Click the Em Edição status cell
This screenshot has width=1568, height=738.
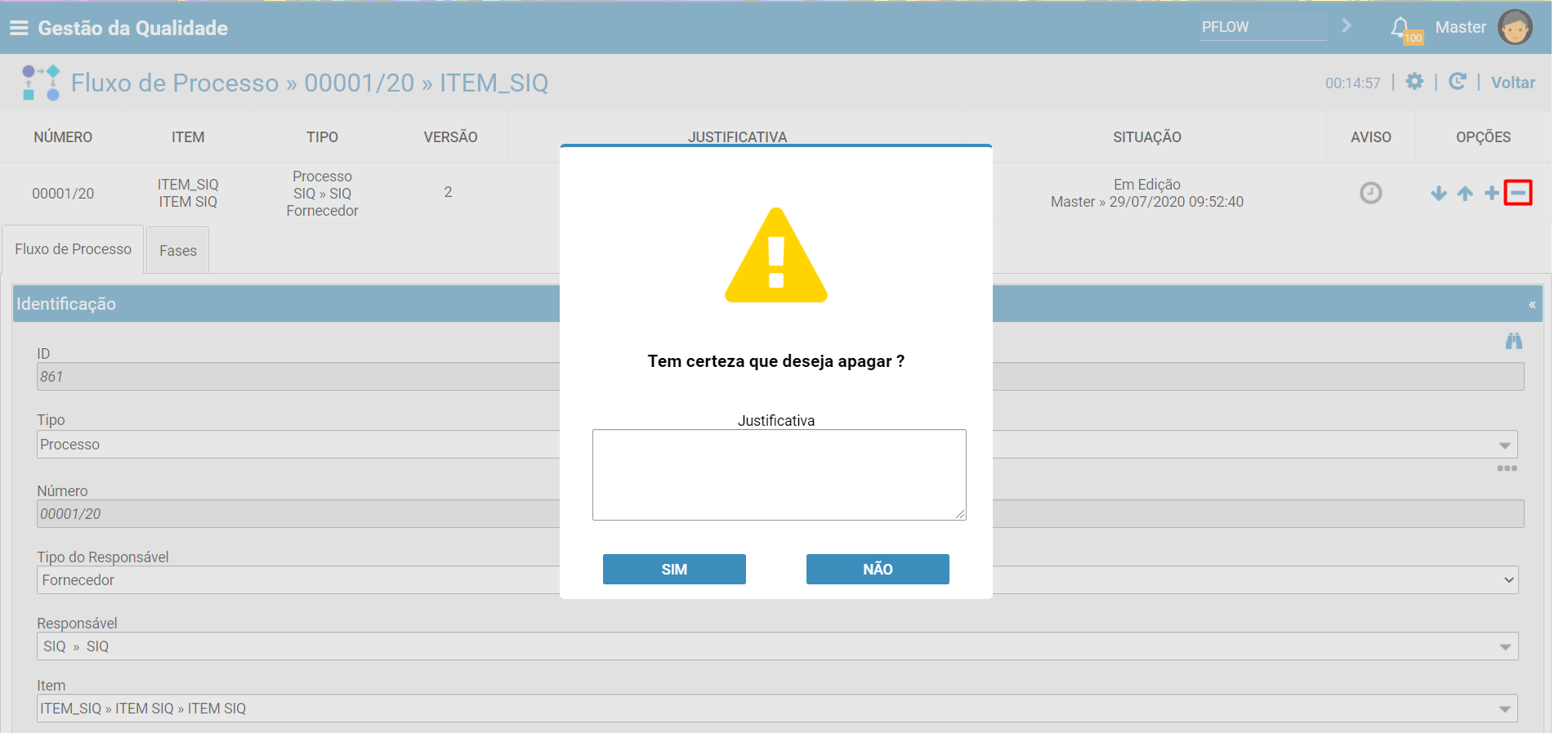pos(1147,194)
